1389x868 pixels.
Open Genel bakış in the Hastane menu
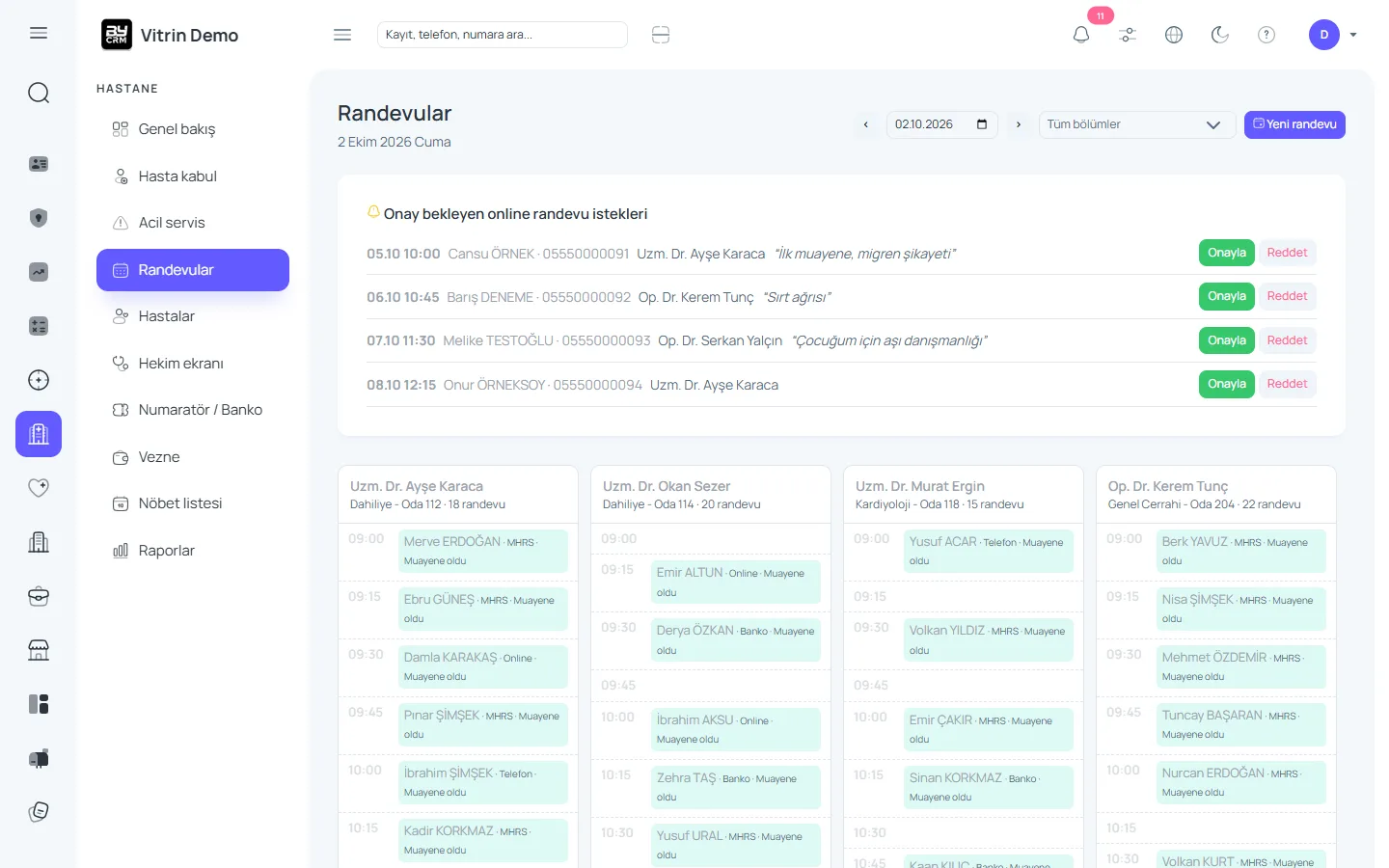pos(193,129)
